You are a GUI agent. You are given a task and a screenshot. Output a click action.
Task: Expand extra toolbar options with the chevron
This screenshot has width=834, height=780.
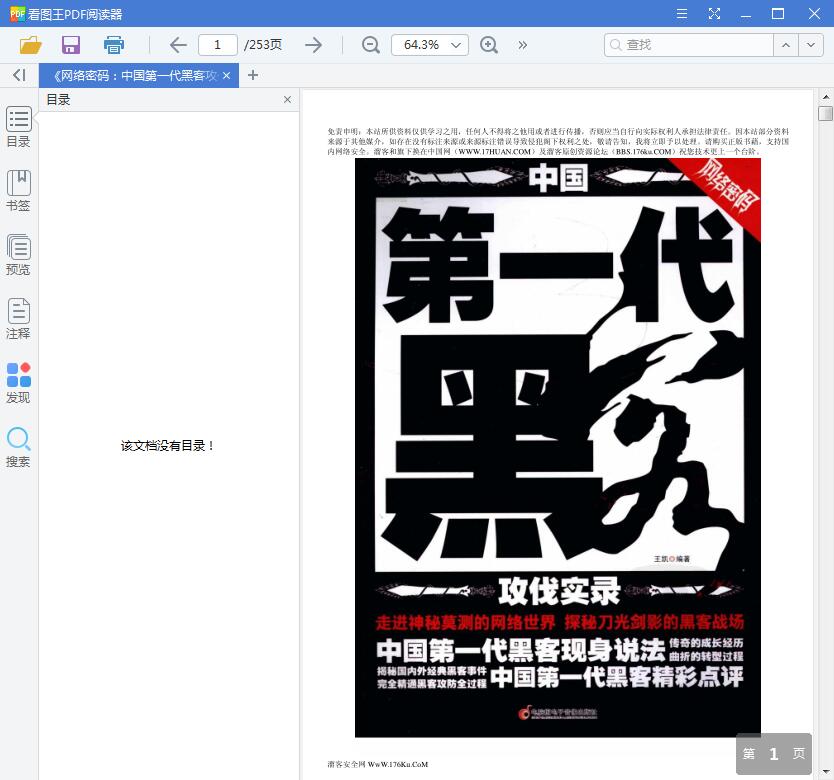[522, 45]
